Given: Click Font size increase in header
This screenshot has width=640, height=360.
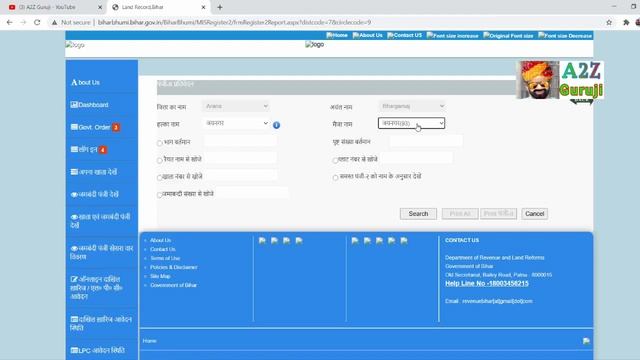Looking at the screenshot, I should (452, 36).
